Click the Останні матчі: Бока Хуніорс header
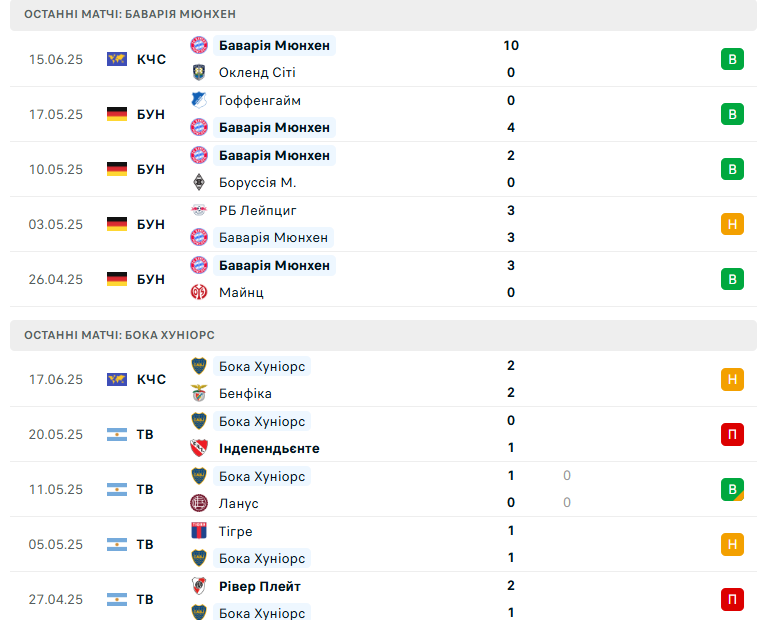 point(383,335)
